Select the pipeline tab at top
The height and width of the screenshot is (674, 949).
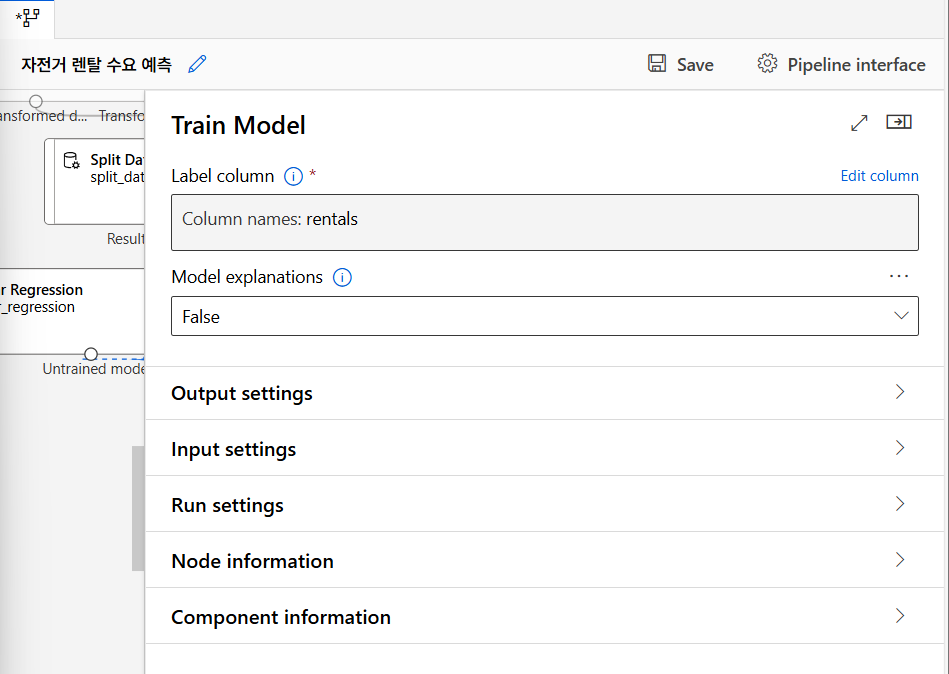click(x=27, y=18)
